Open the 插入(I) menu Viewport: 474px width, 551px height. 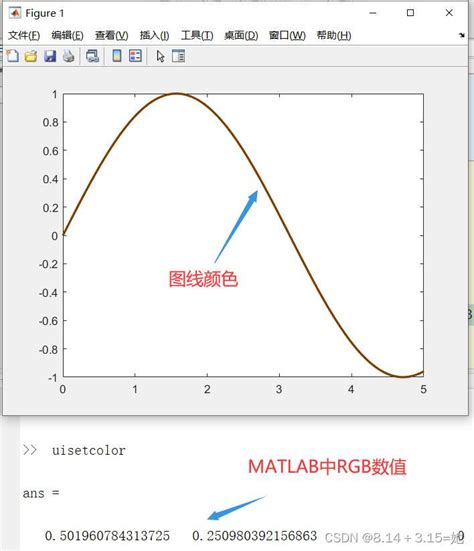154,35
